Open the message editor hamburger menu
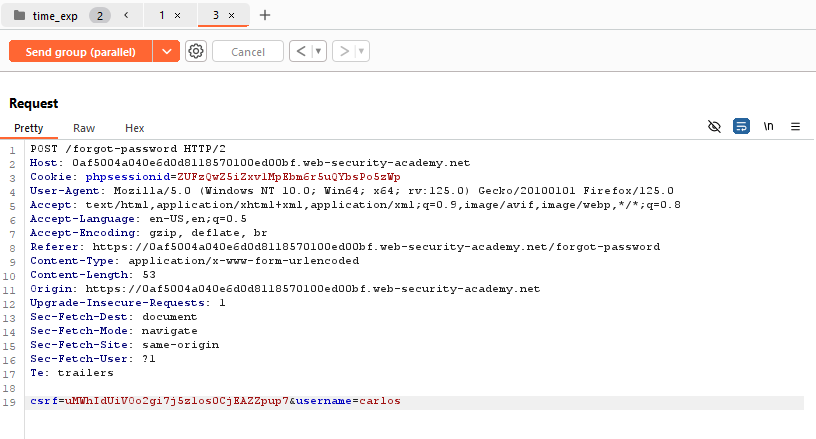This screenshot has width=816, height=439. [795, 127]
